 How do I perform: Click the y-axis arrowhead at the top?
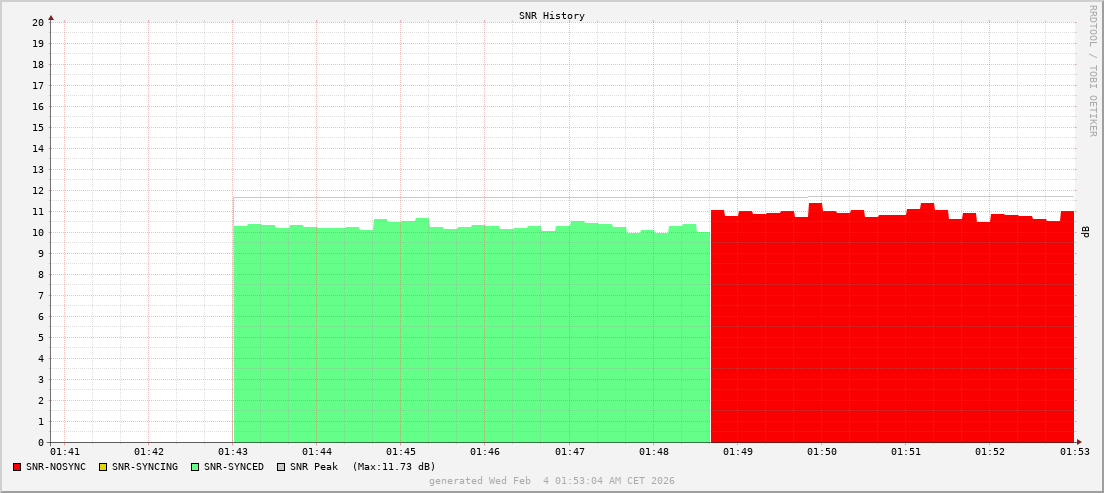51,17
